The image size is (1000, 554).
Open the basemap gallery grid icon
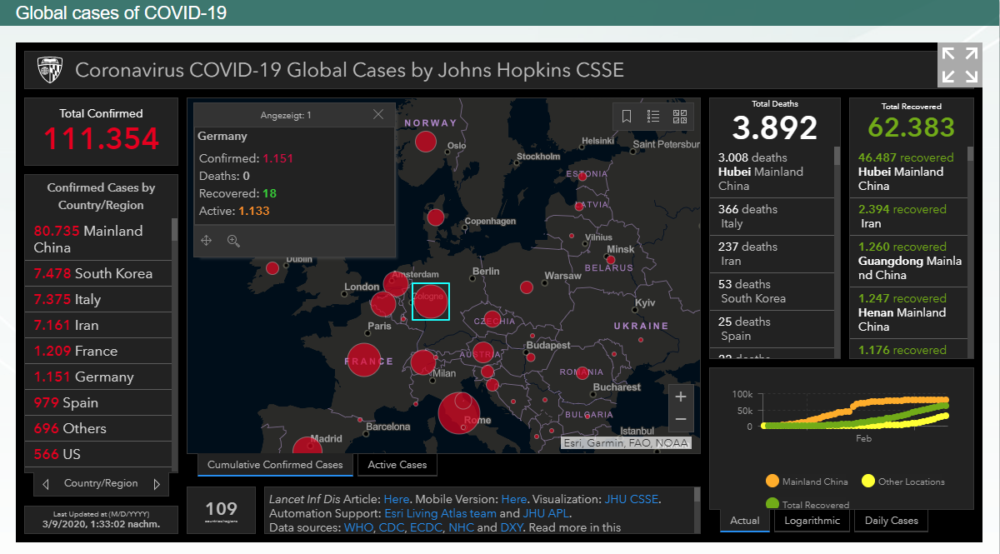click(x=680, y=116)
